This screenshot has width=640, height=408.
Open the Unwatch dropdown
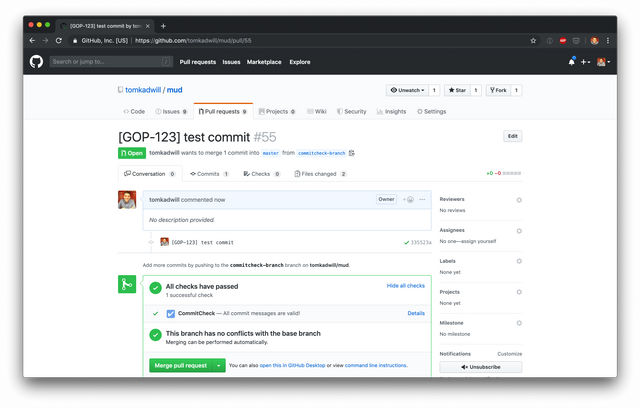[x=407, y=90]
